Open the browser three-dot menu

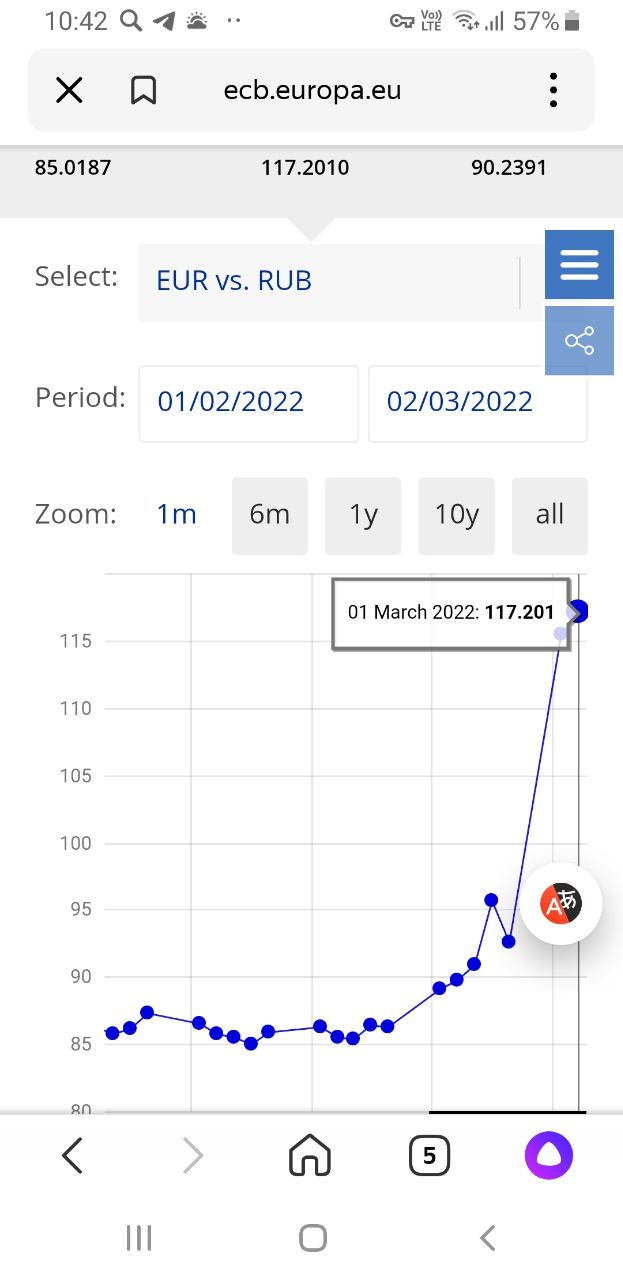point(553,91)
